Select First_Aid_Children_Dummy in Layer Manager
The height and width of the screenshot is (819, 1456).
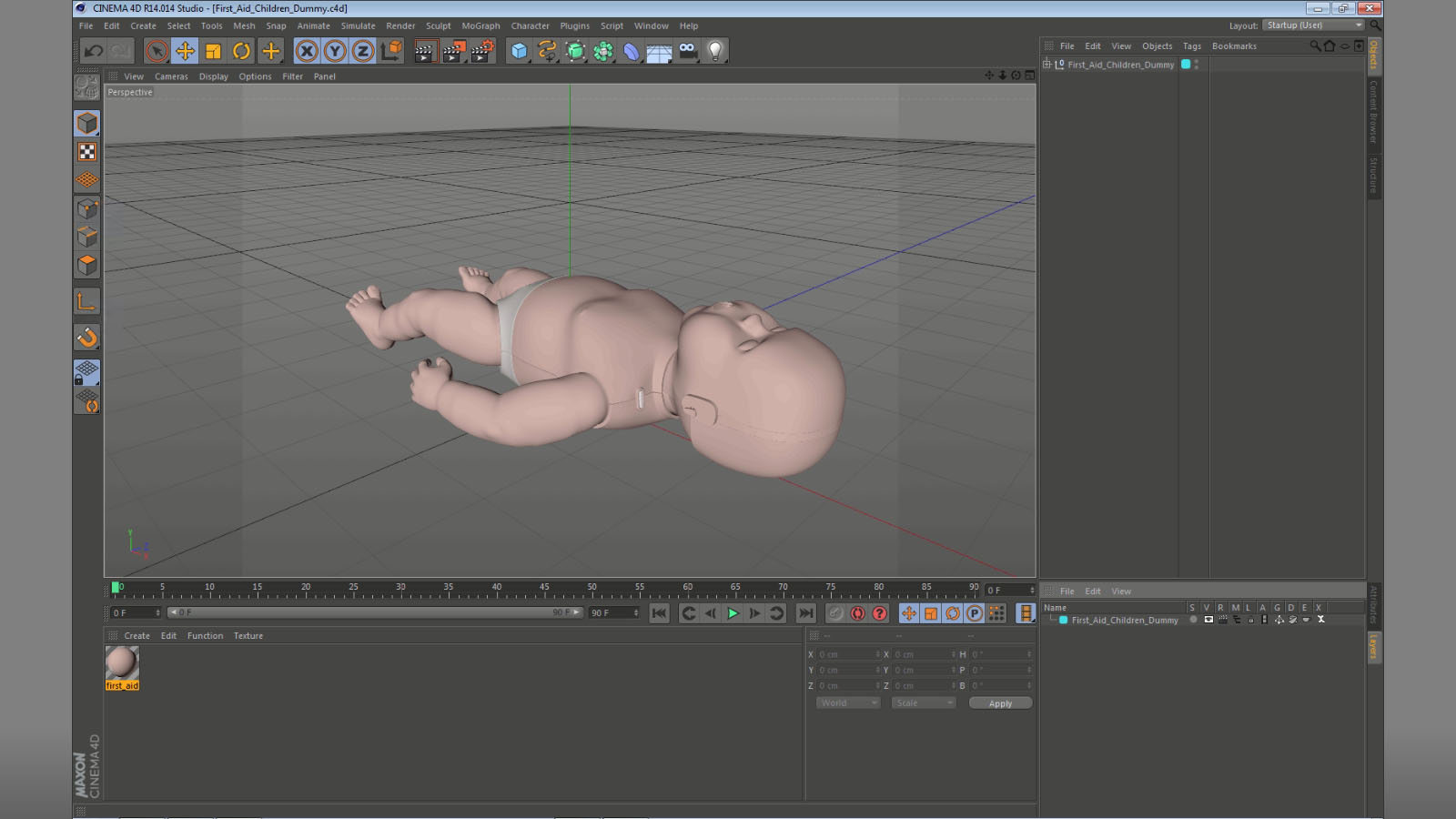(1125, 620)
